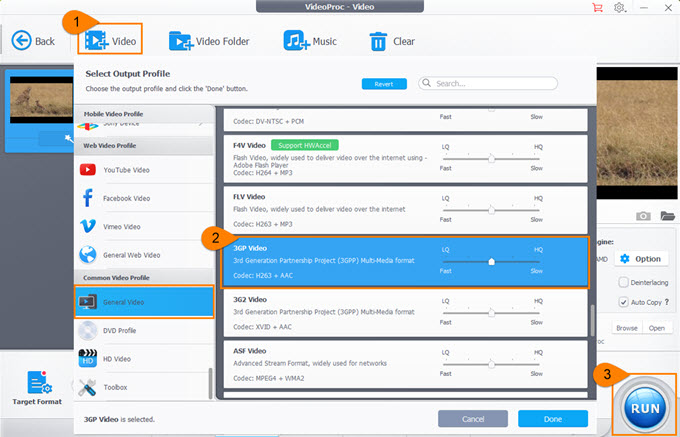The width and height of the screenshot is (680, 437).
Task: Focus the profile Search field
Action: point(488,83)
